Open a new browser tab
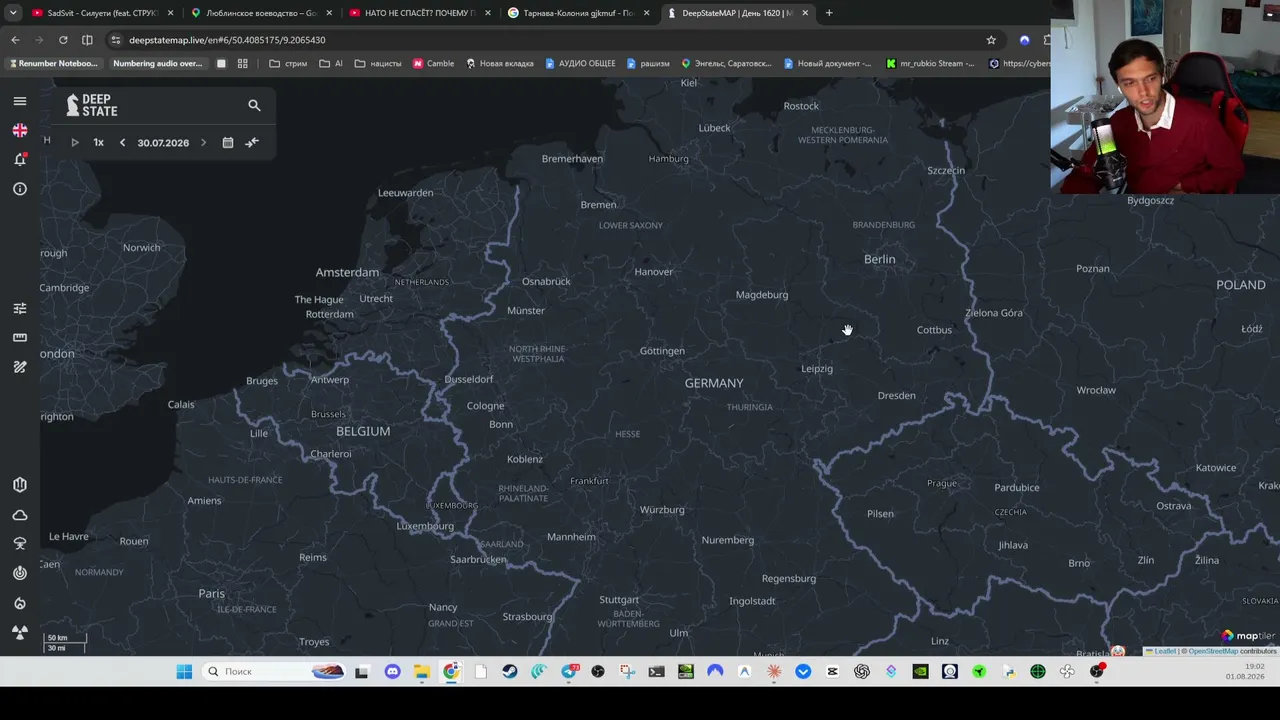The width and height of the screenshot is (1280, 720). tap(829, 13)
